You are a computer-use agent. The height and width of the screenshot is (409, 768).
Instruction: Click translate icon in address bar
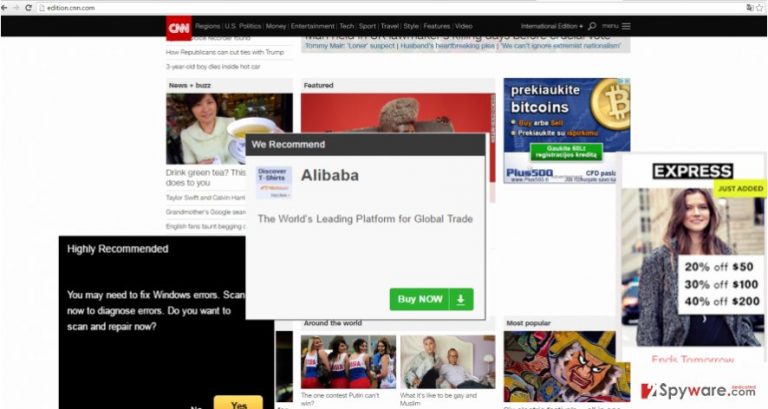click(749, 7)
